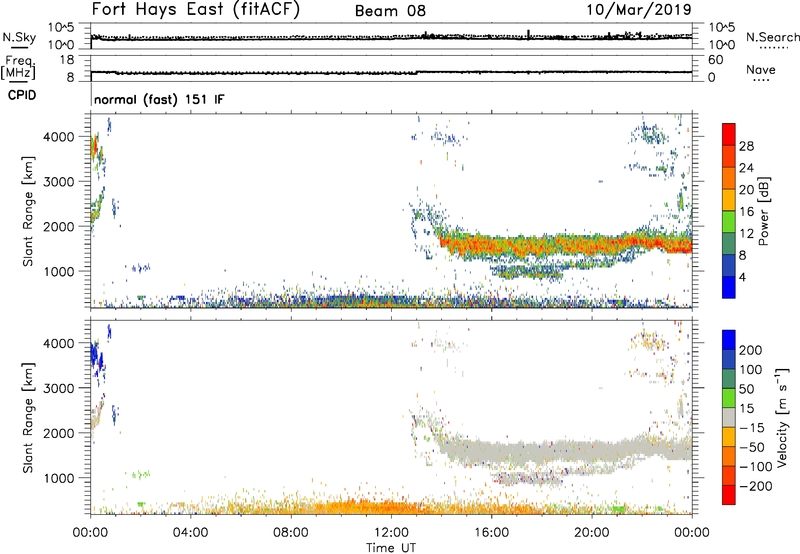Screen dimensions: 800x554
Task: Click the '10^5' label beside N.Search
Action: pyautogui.click(x=722, y=27)
